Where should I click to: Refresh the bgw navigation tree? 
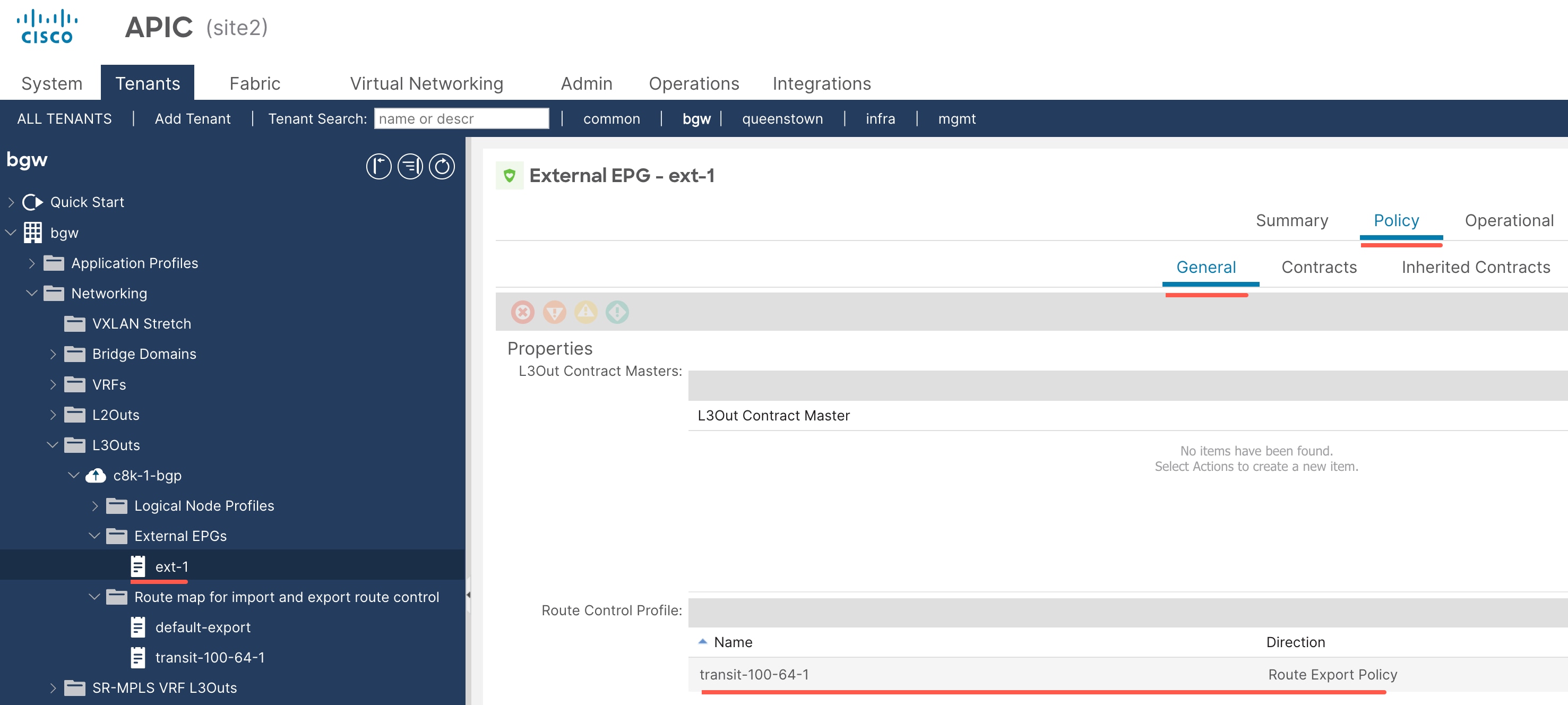[x=442, y=166]
